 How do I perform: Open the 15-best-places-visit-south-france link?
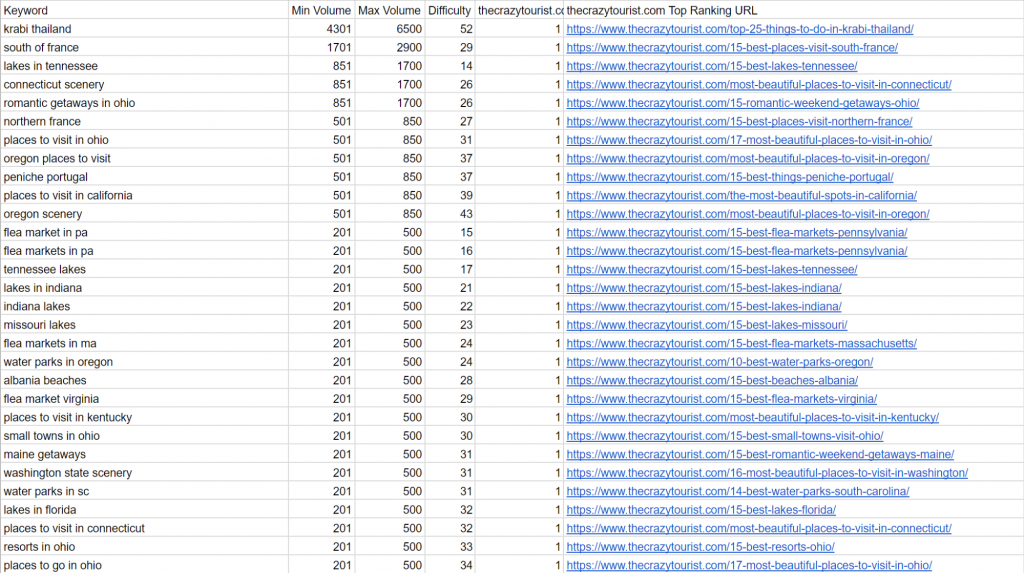coord(732,47)
